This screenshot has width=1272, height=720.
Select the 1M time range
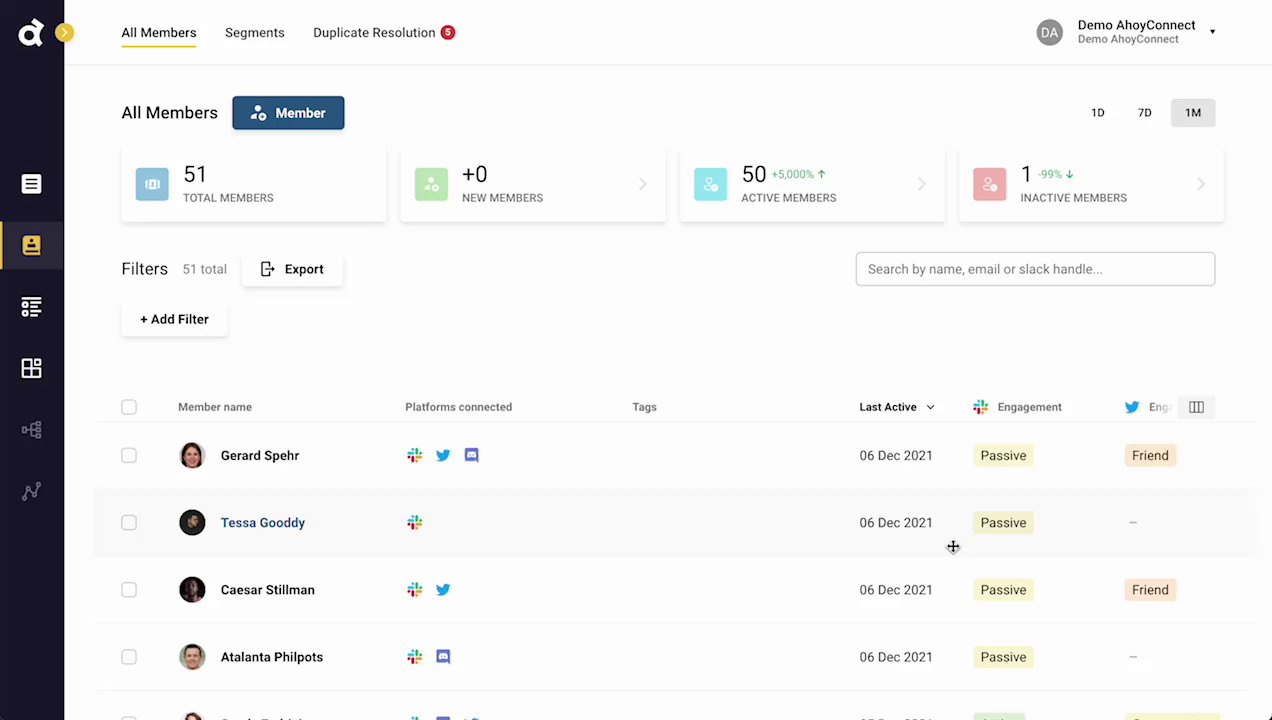[1193, 113]
